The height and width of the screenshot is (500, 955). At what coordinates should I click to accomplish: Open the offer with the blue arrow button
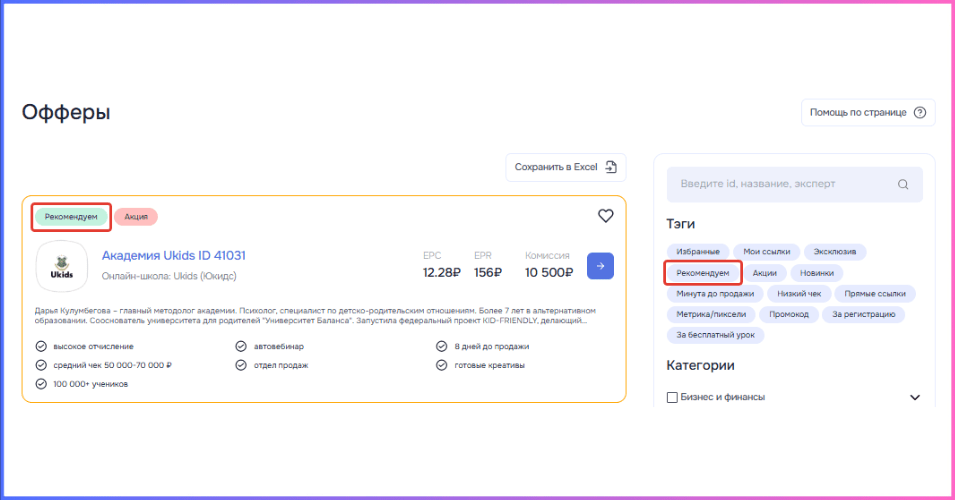(x=600, y=266)
